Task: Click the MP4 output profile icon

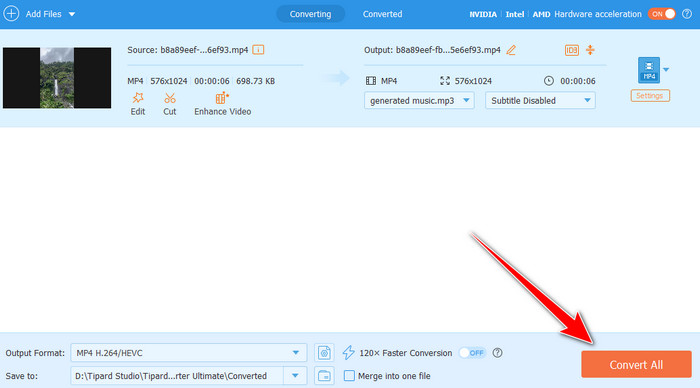Action: tap(649, 70)
